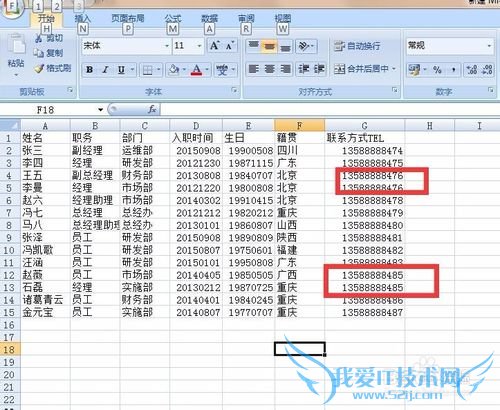Open the View (视图) tab
Image resolution: width=500 pixels, height=410 pixels.
pyautogui.click(x=283, y=19)
